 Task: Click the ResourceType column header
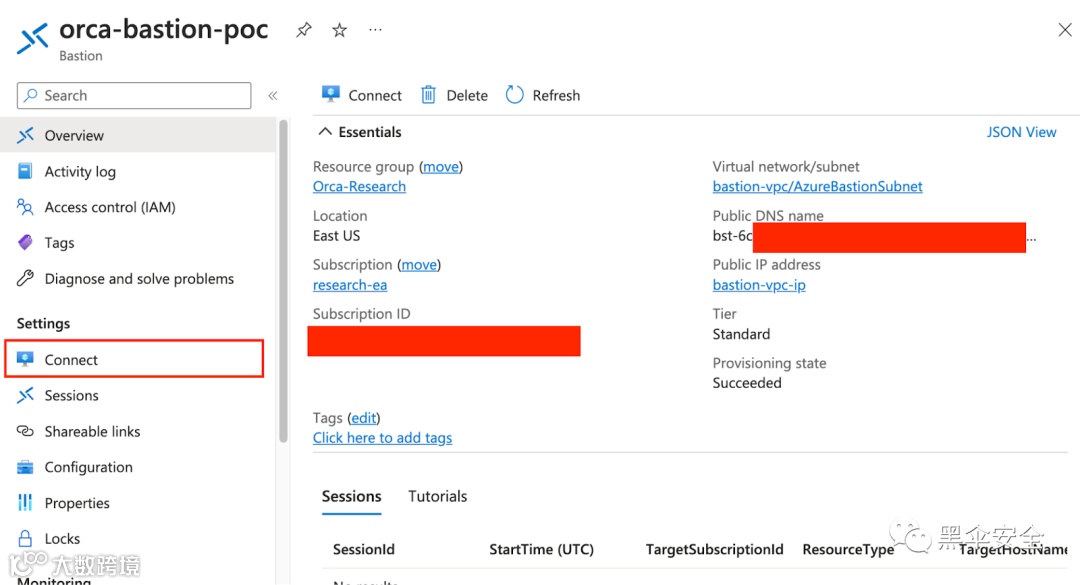click(848, 549)
